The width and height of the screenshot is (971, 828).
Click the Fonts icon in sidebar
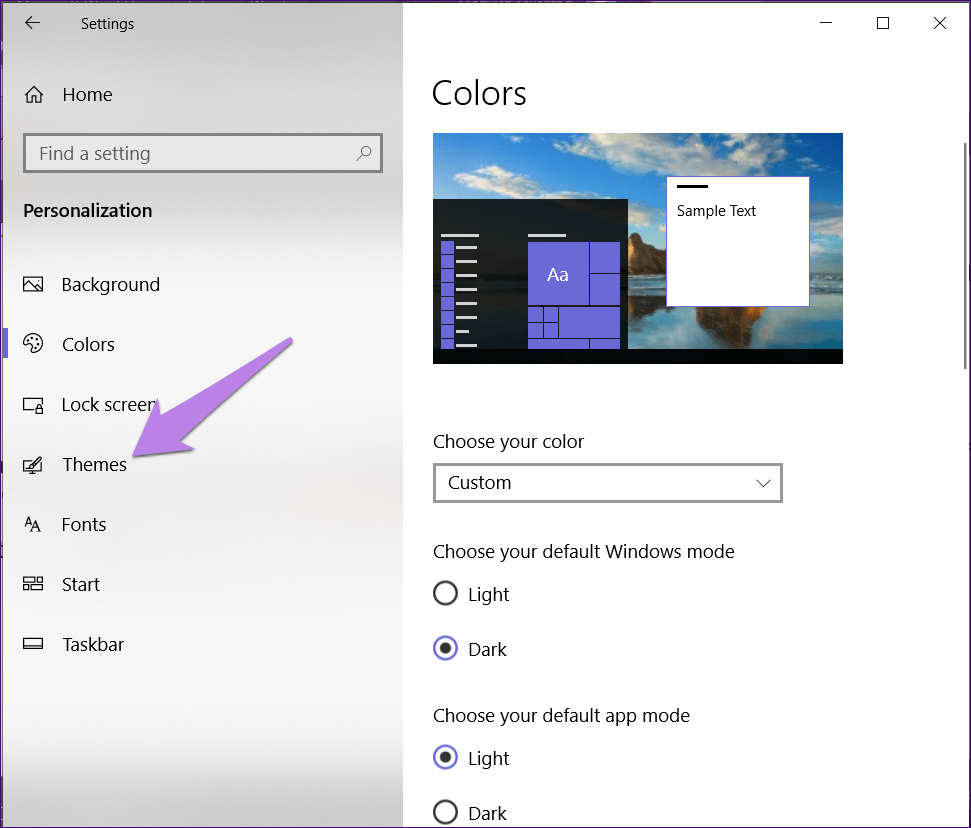[x=33, y=525]
